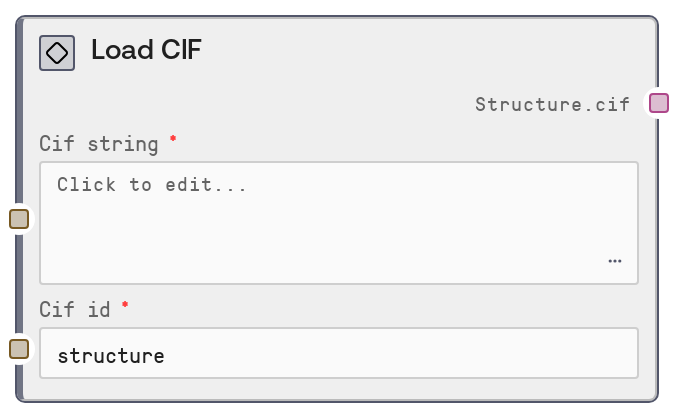Click the Cif id field label

pyautogui.click(x=75, y=310)
